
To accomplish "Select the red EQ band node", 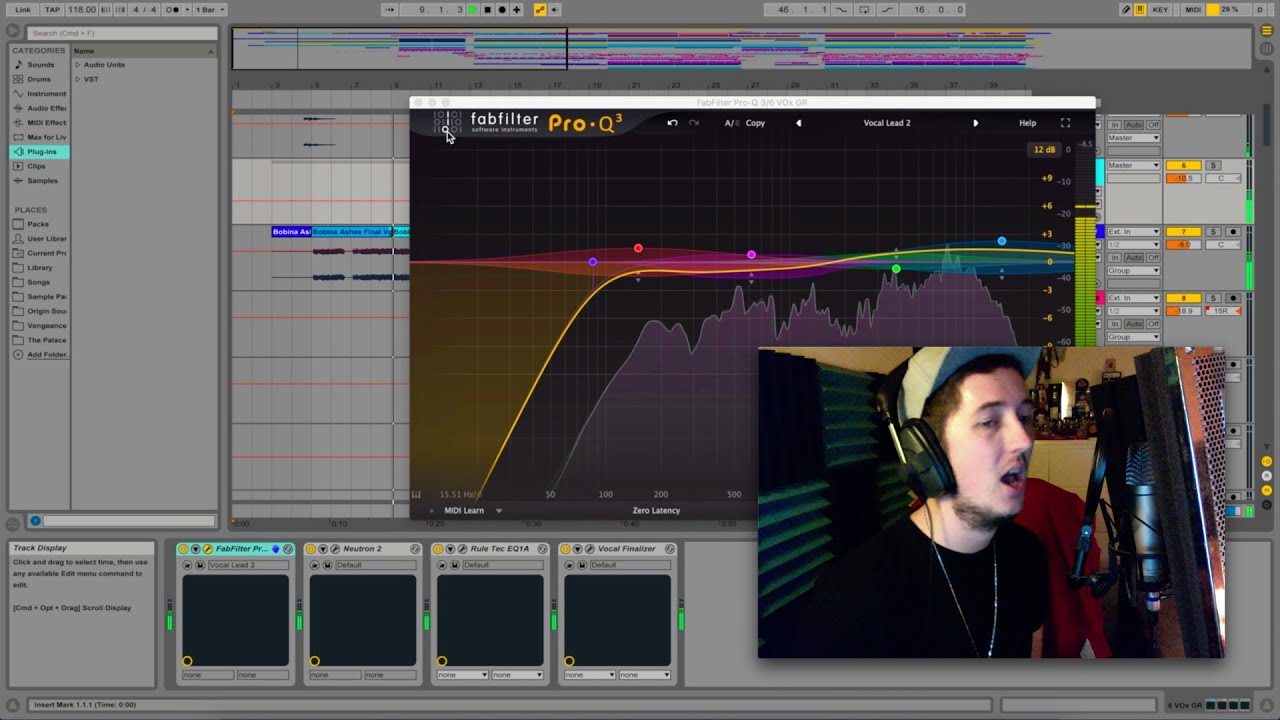I will tap(638, 248).
